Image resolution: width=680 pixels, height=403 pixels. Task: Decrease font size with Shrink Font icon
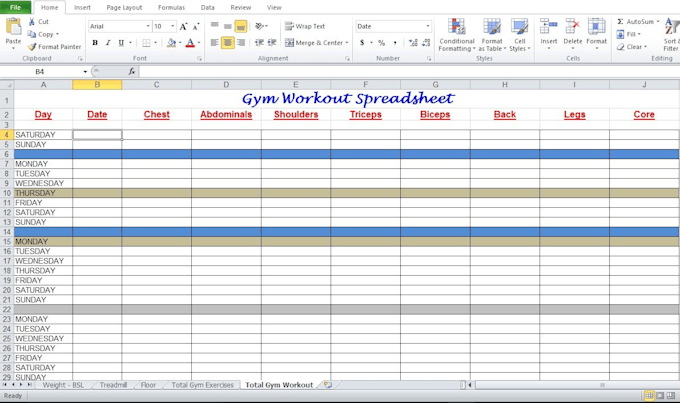pos(196,26)
